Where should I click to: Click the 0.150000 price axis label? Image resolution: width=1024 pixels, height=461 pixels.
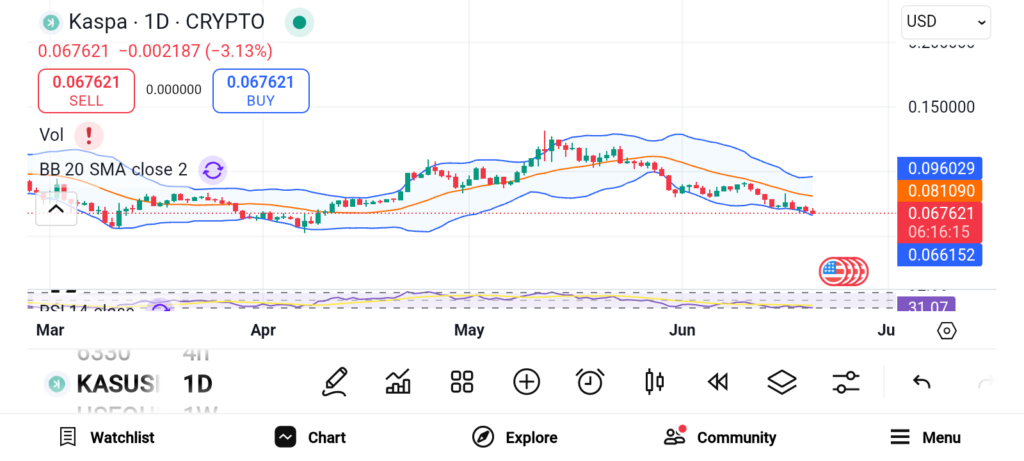tap(941, 107)
